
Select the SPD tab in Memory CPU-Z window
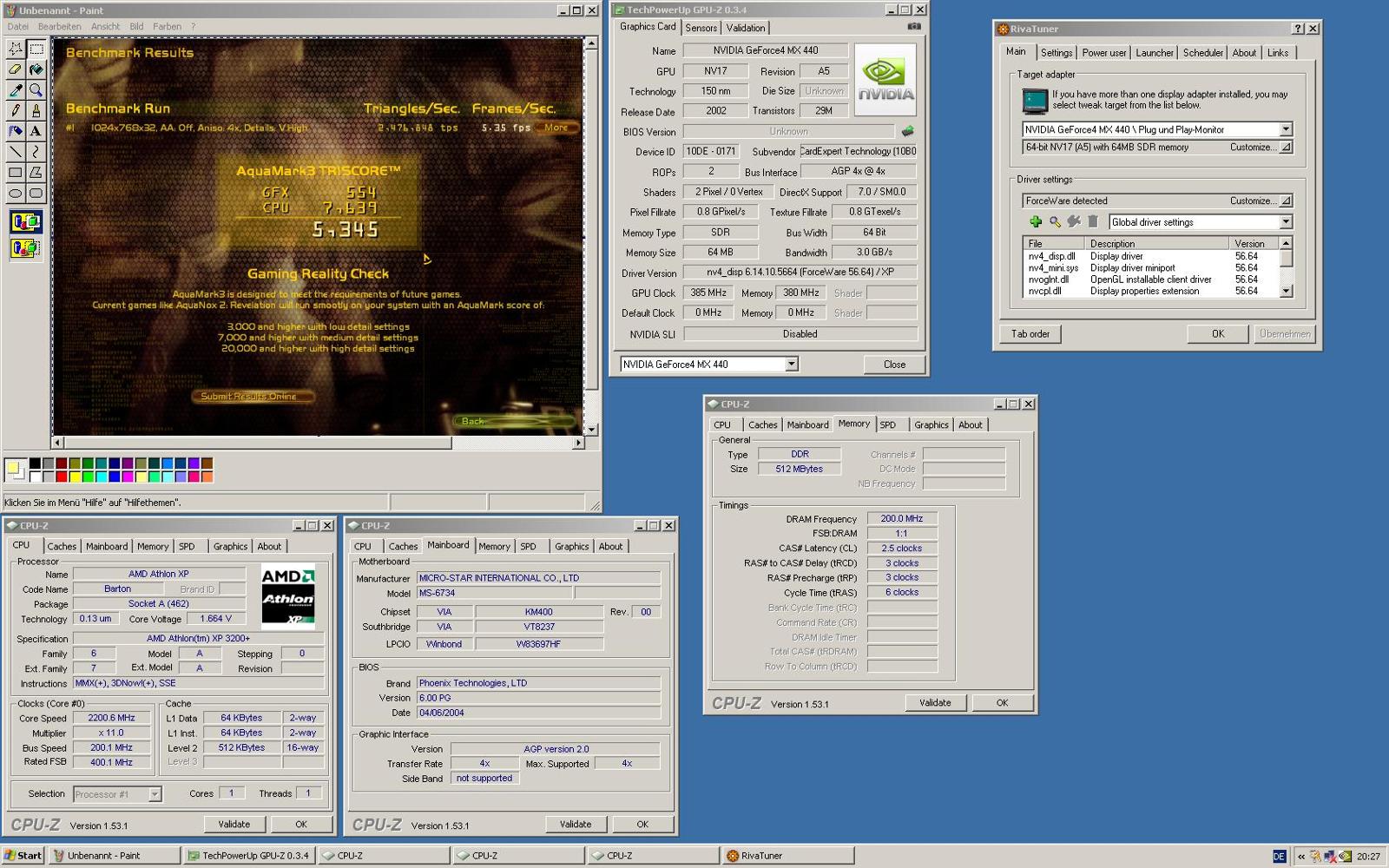coord(887,425)
